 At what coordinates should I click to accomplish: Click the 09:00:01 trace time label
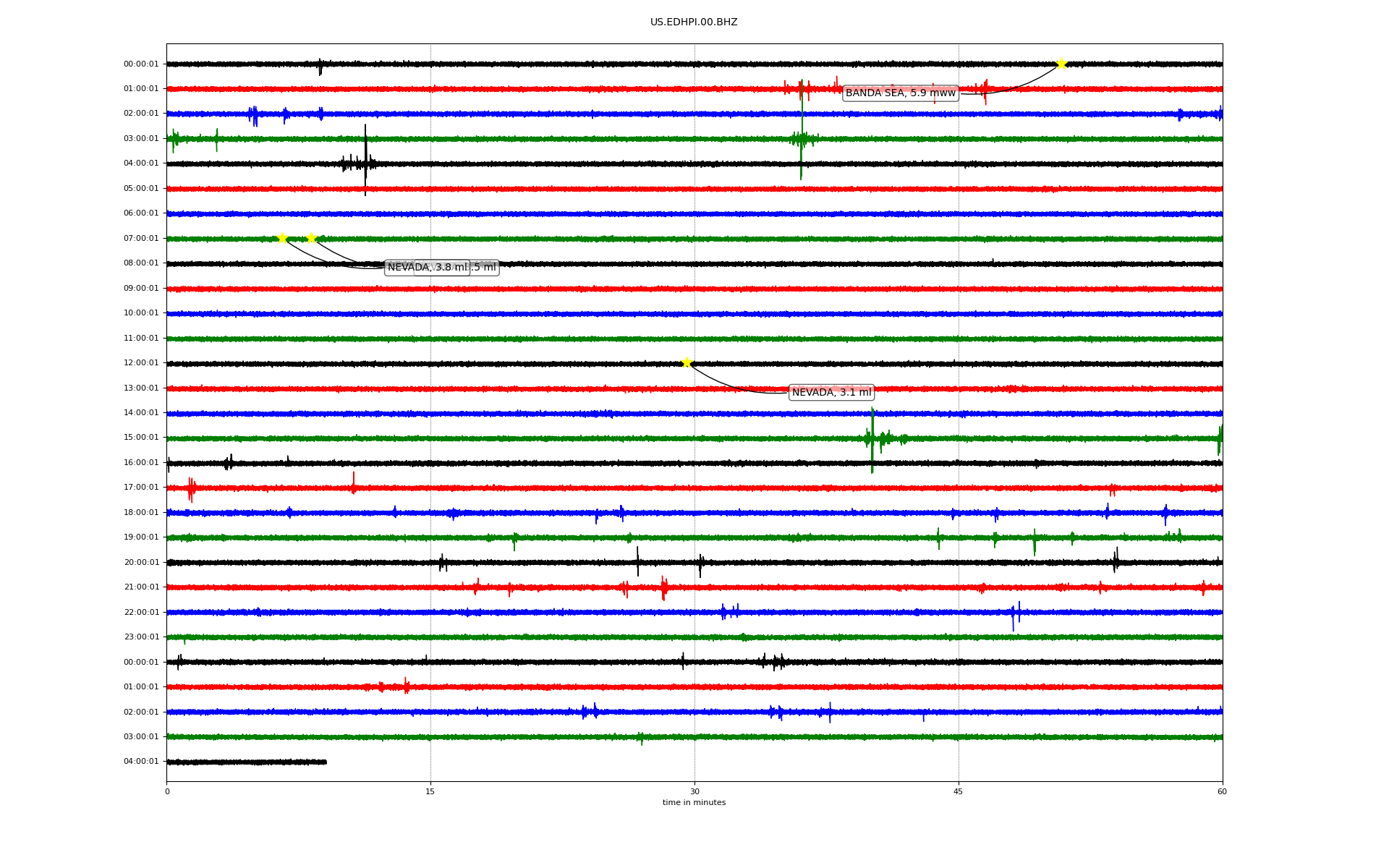click(141, 289)
